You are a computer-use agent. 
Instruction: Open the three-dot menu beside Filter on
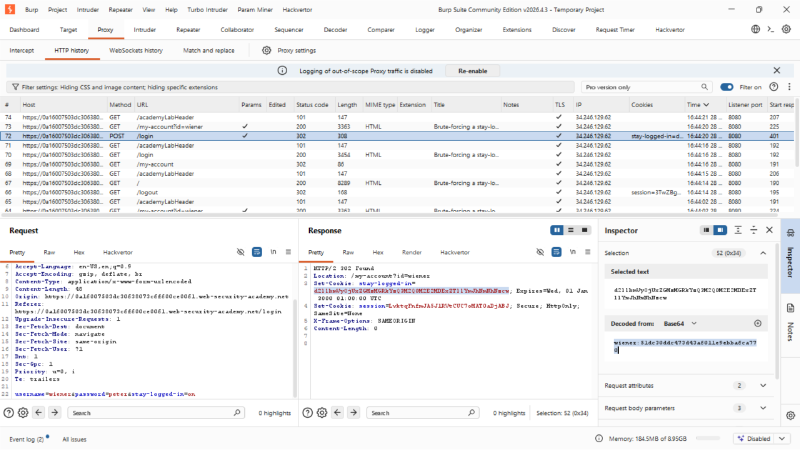pos(789,87)
